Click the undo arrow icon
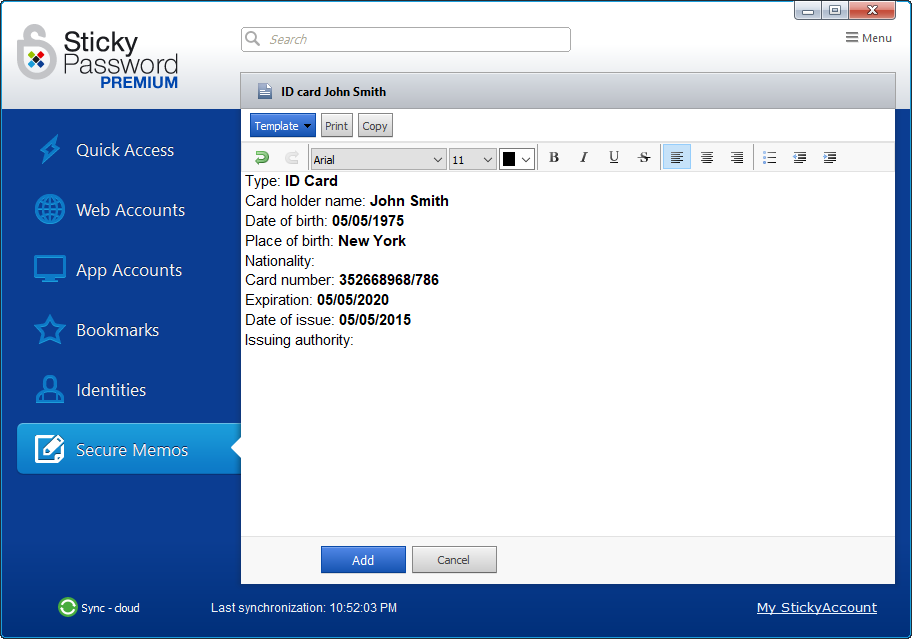This screenshot has width=912, height=639. pyautogui.click(x=262, y=158)
